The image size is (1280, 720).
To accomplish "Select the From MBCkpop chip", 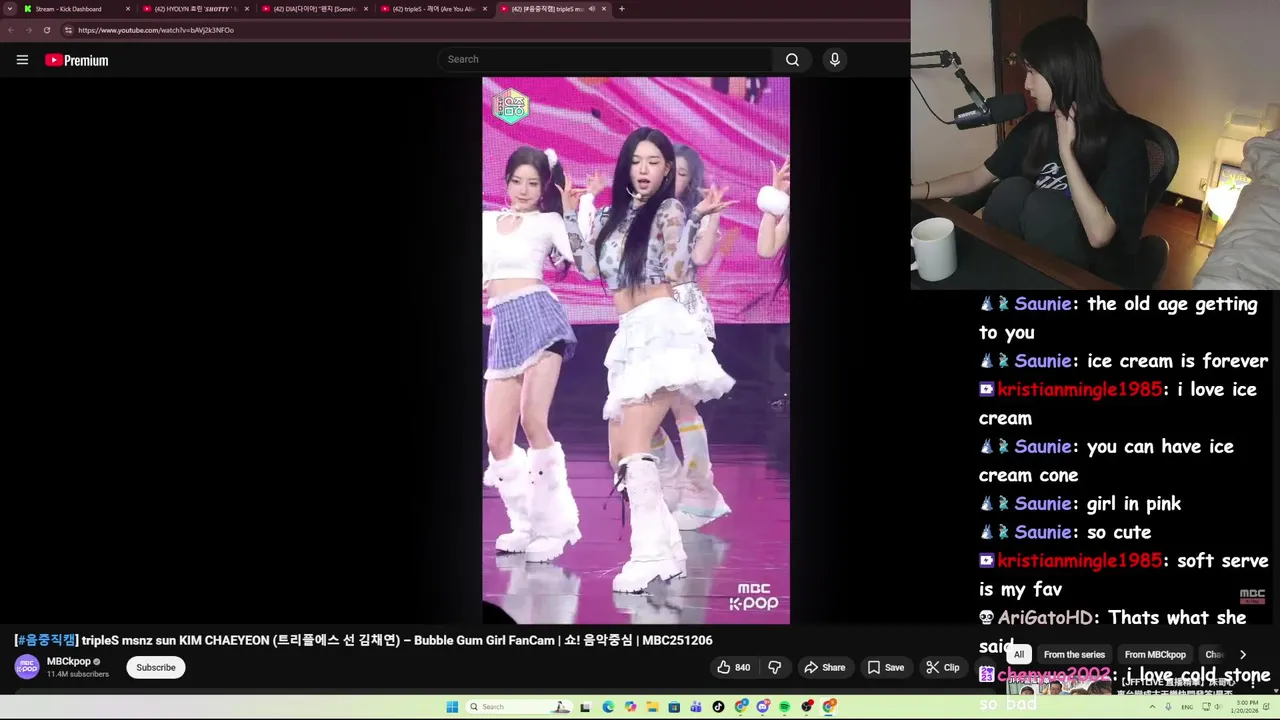I will coord(1155,655).
